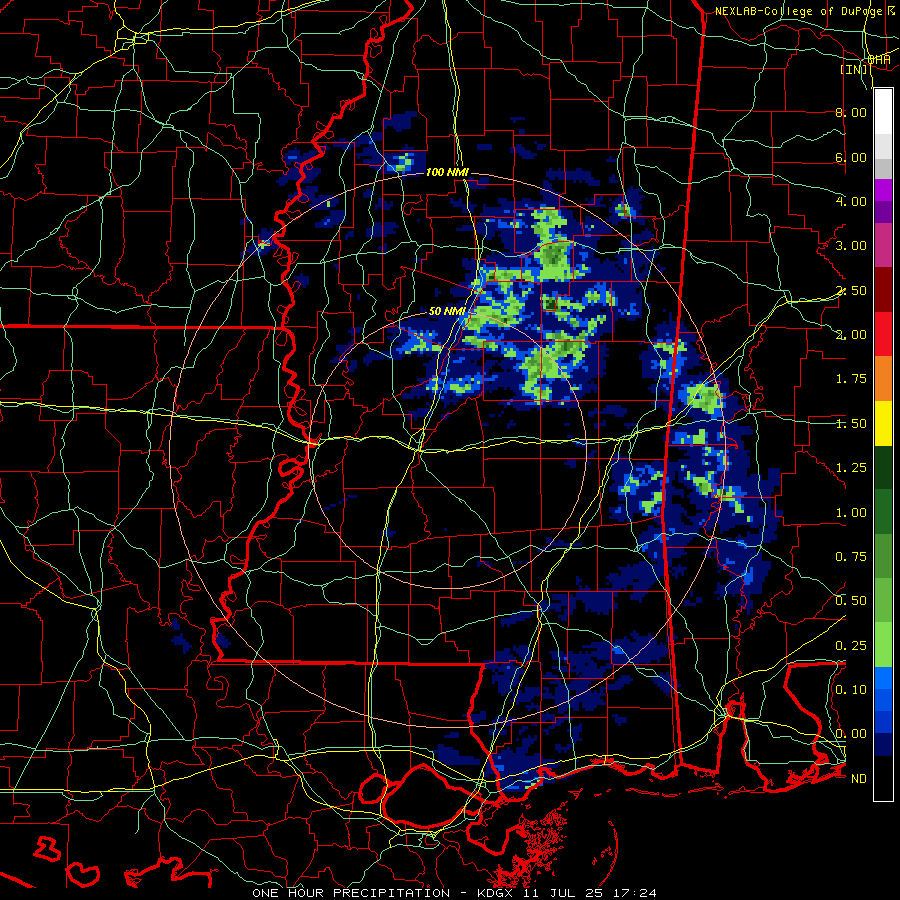This screenshot has width=900, height=900.
Task: Select the 0.00 legend value
Action: point(851,734)
